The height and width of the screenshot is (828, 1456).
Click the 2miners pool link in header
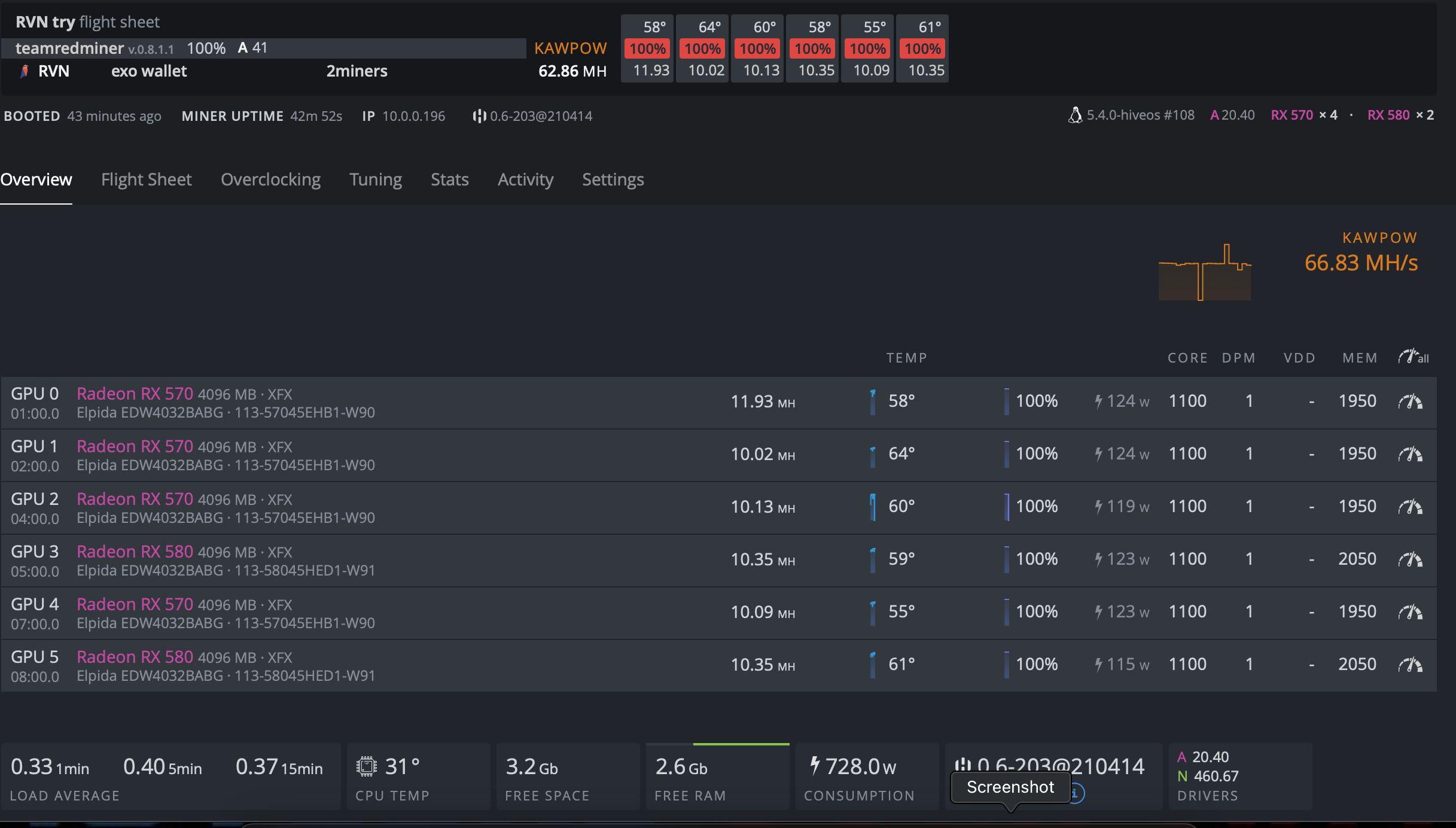(x=357, y=70)
